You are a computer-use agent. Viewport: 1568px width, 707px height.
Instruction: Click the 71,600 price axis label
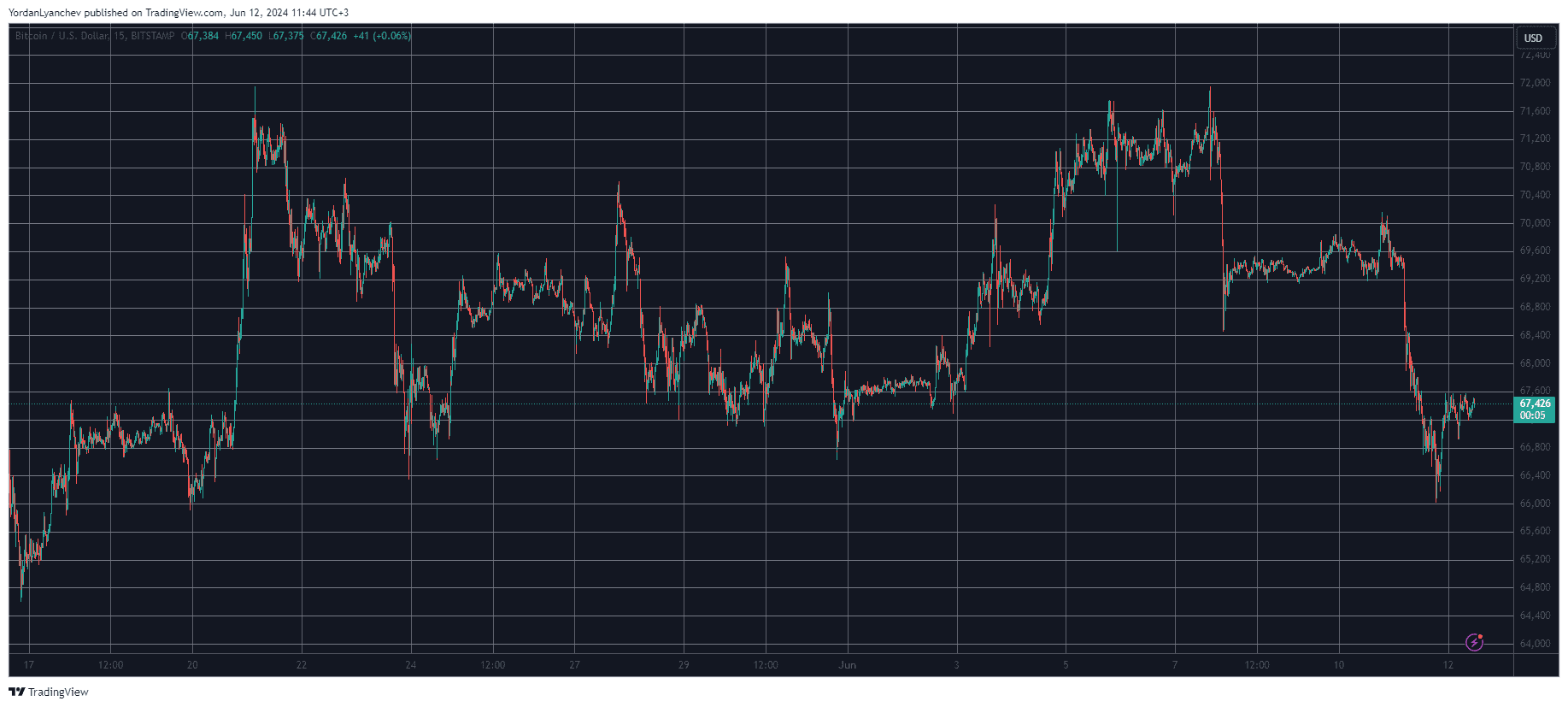1535,111
